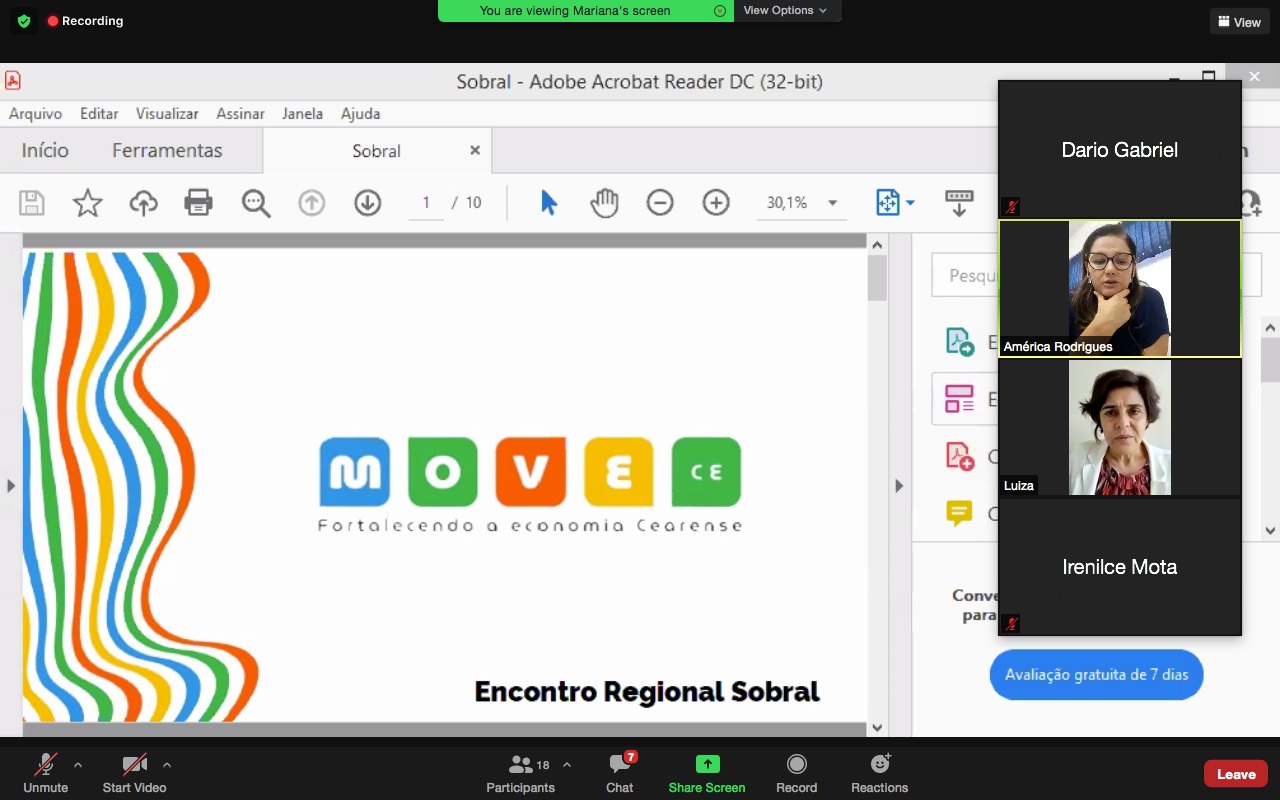Go to next page arrow
Viewport: 1280px width, 800px height.
pos(368,203)
